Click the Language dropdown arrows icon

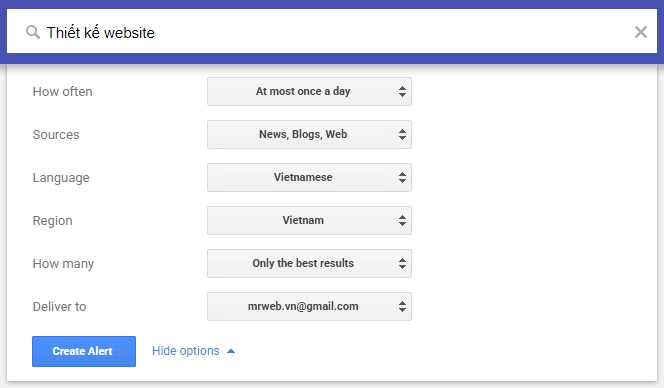click(402, 177)
